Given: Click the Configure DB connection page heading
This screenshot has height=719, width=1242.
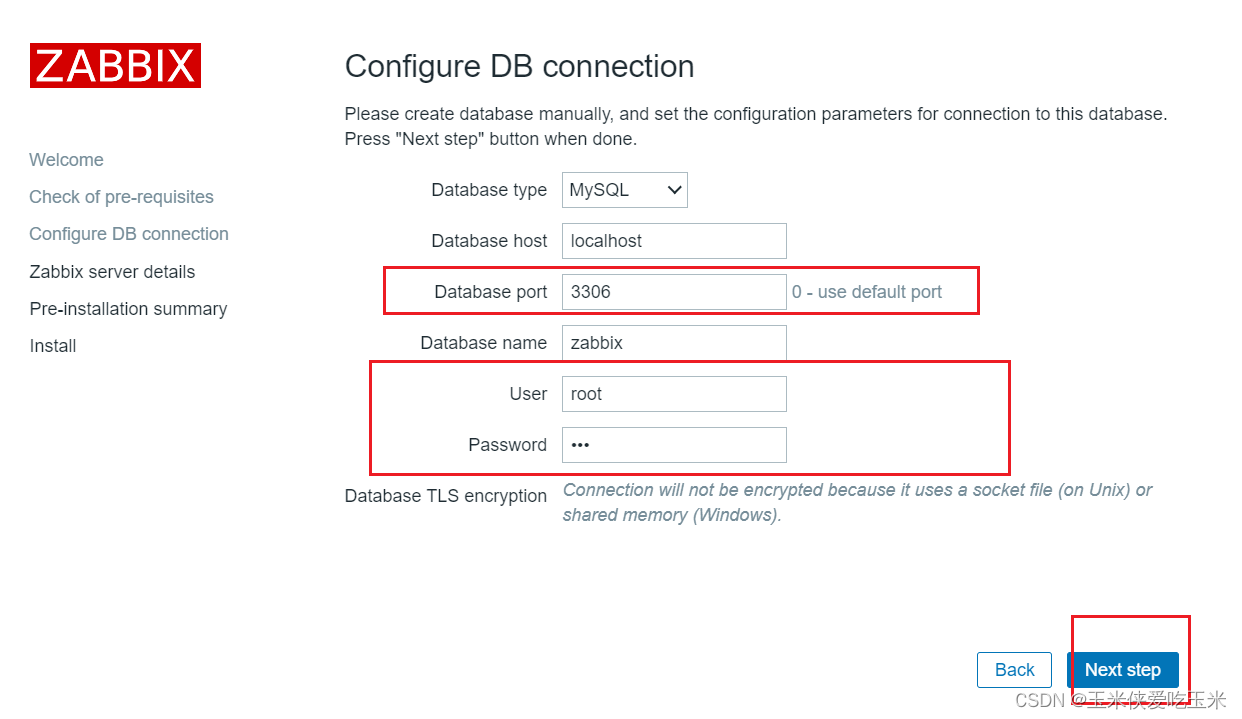Looking at the screenshot, I should pos(519,66).
